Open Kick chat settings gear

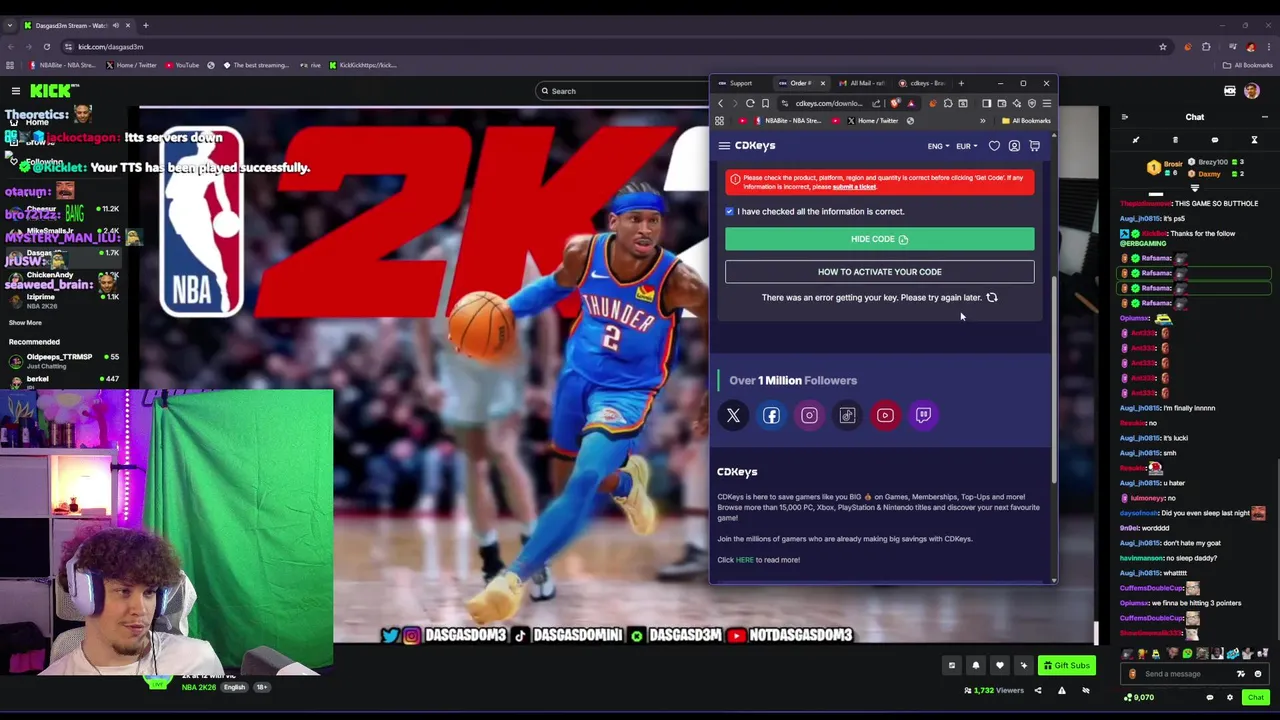pyautogui.click(x=1230, y=697)
